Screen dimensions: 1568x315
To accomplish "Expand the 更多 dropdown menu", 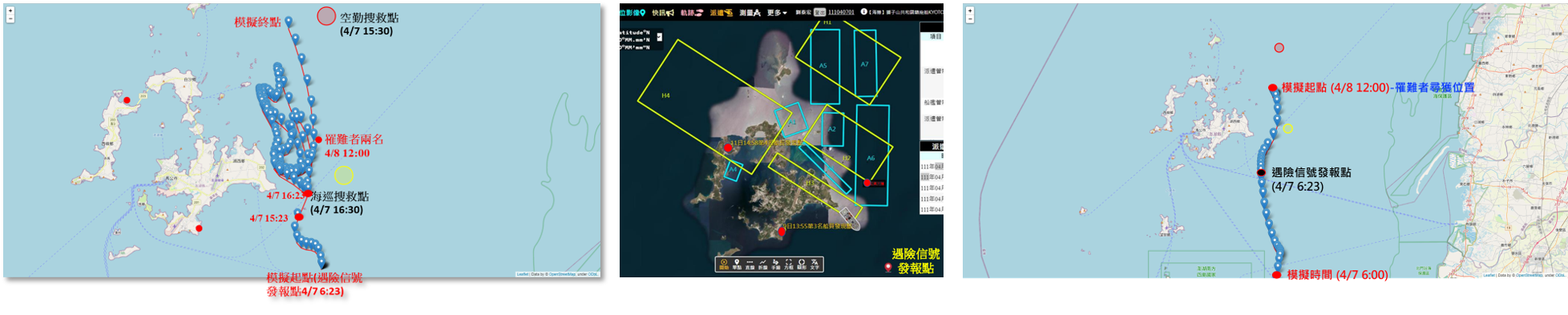I will tap(777, 12).
